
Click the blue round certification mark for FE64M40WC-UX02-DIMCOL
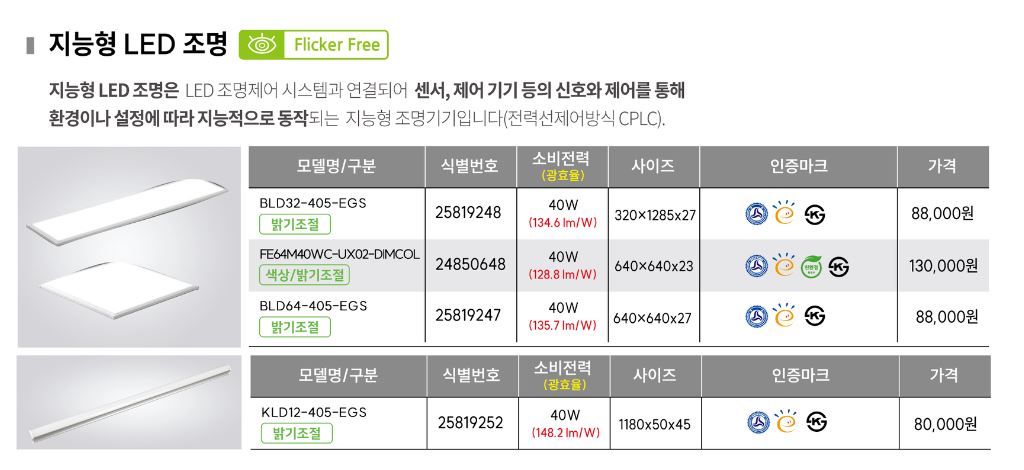757,266
